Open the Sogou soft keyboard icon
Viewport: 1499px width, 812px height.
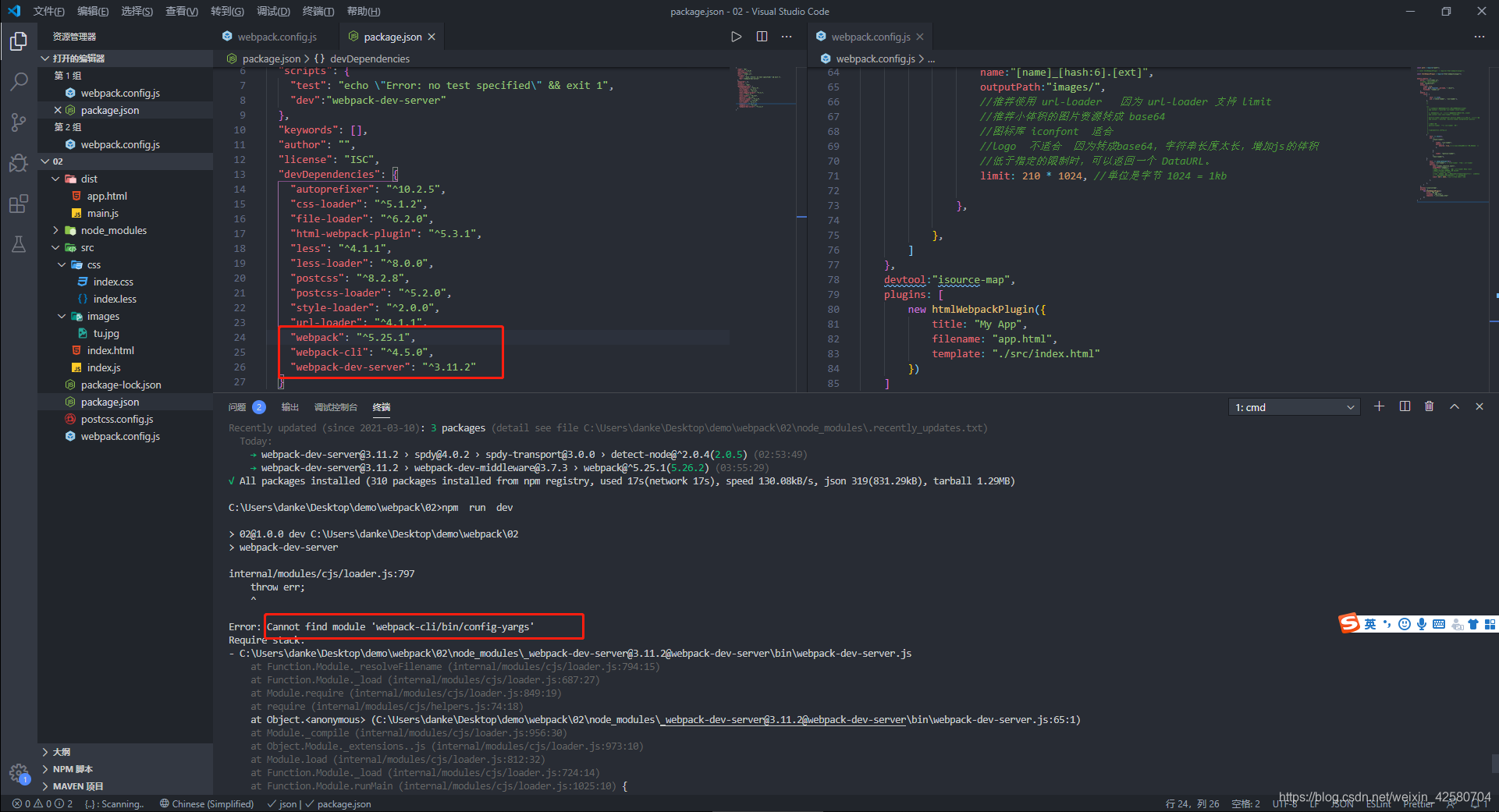(1439, 624)
